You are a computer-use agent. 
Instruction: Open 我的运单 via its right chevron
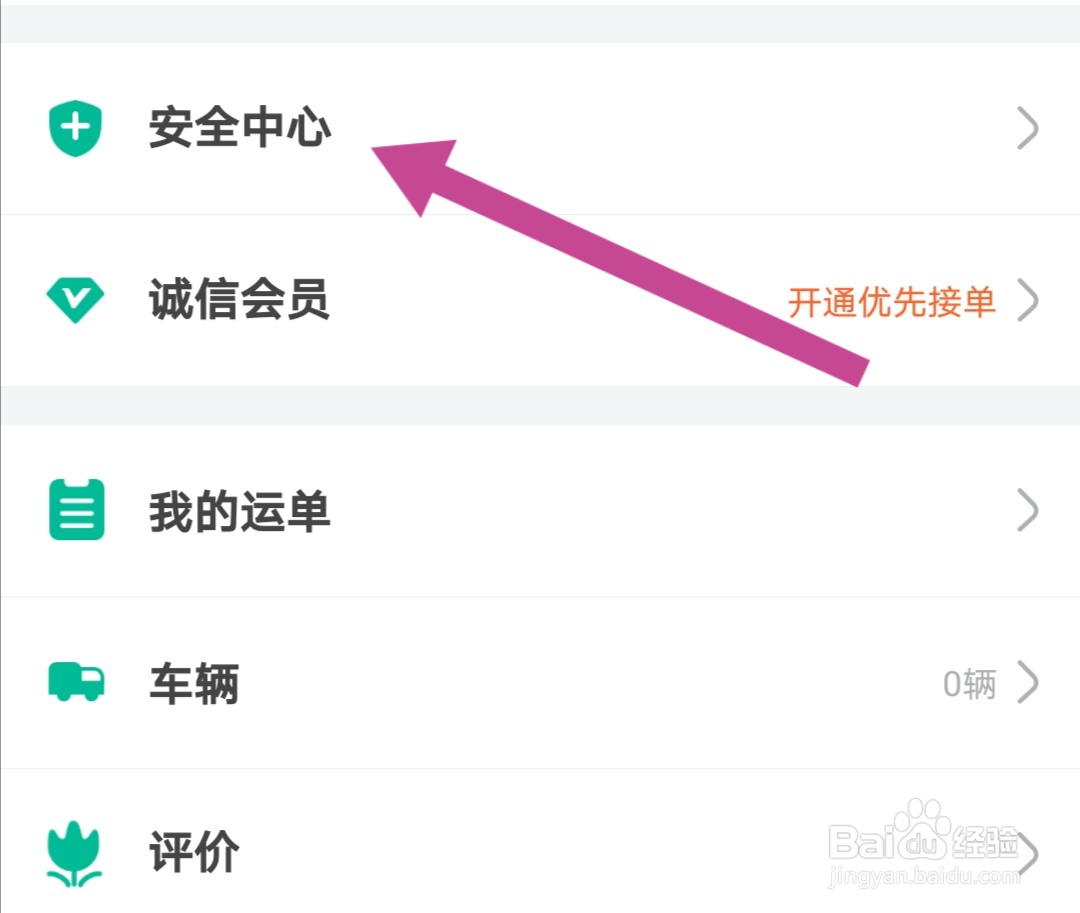[1027, 511]
